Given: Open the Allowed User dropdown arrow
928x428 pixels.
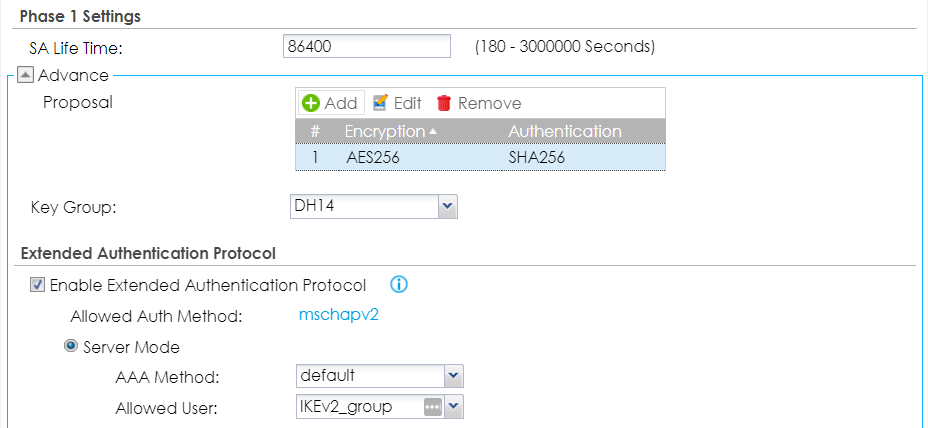Looking at the screenshot, I should [453, 406].
